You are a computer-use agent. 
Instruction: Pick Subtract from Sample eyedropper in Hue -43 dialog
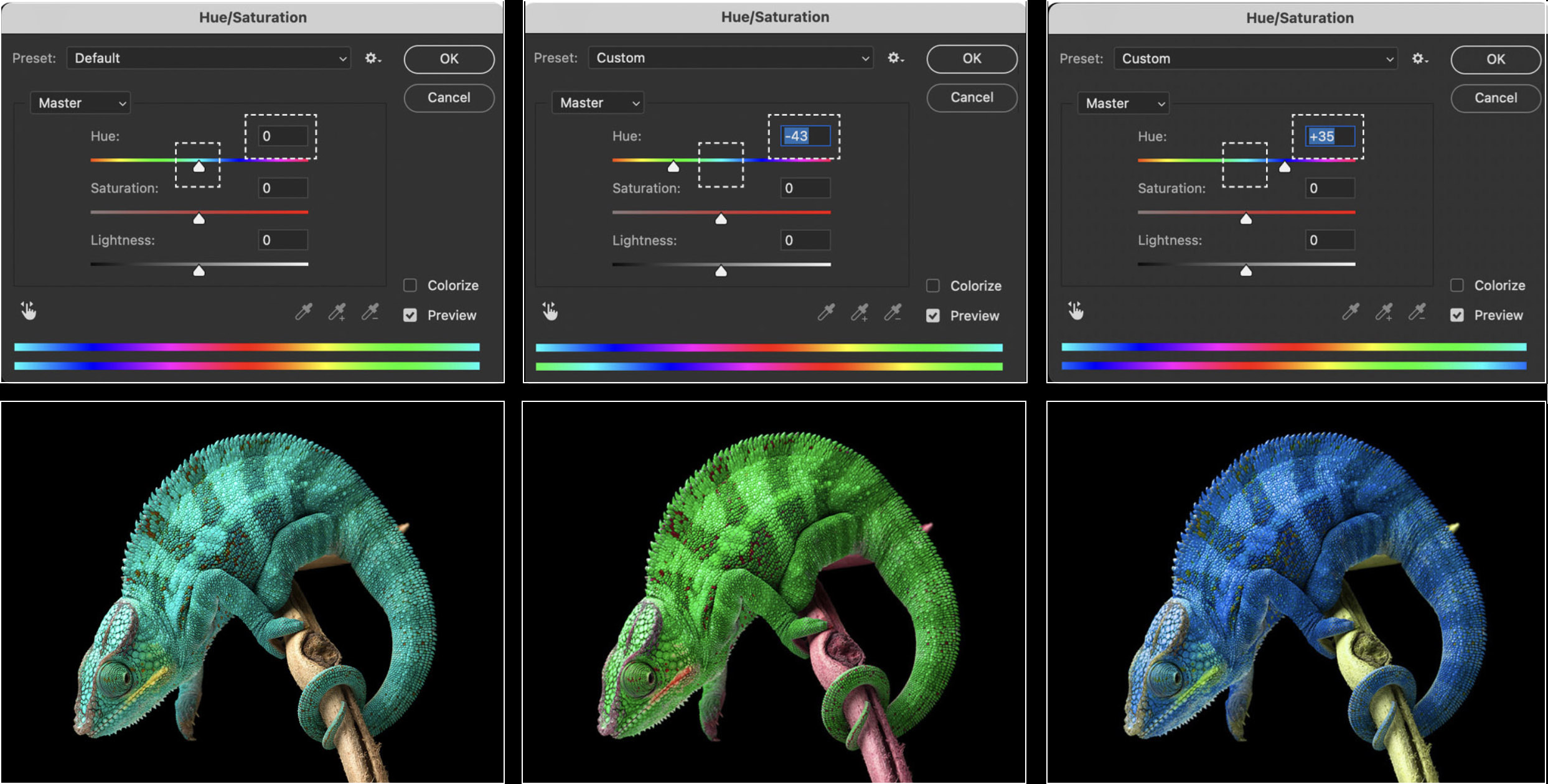pyautogui.click(x=893, y=312)
